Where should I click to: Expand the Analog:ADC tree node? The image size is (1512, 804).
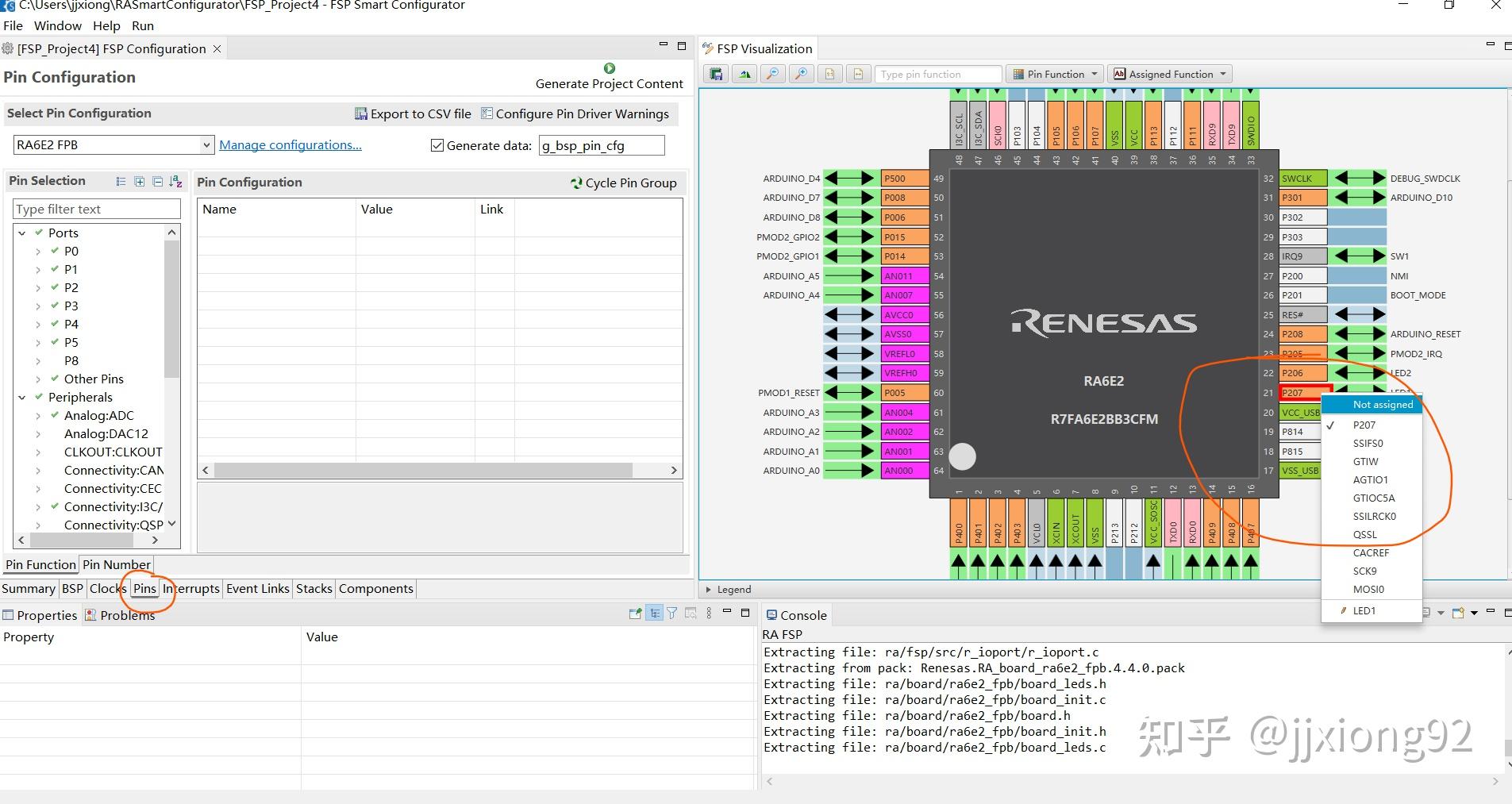coord(38,415)
